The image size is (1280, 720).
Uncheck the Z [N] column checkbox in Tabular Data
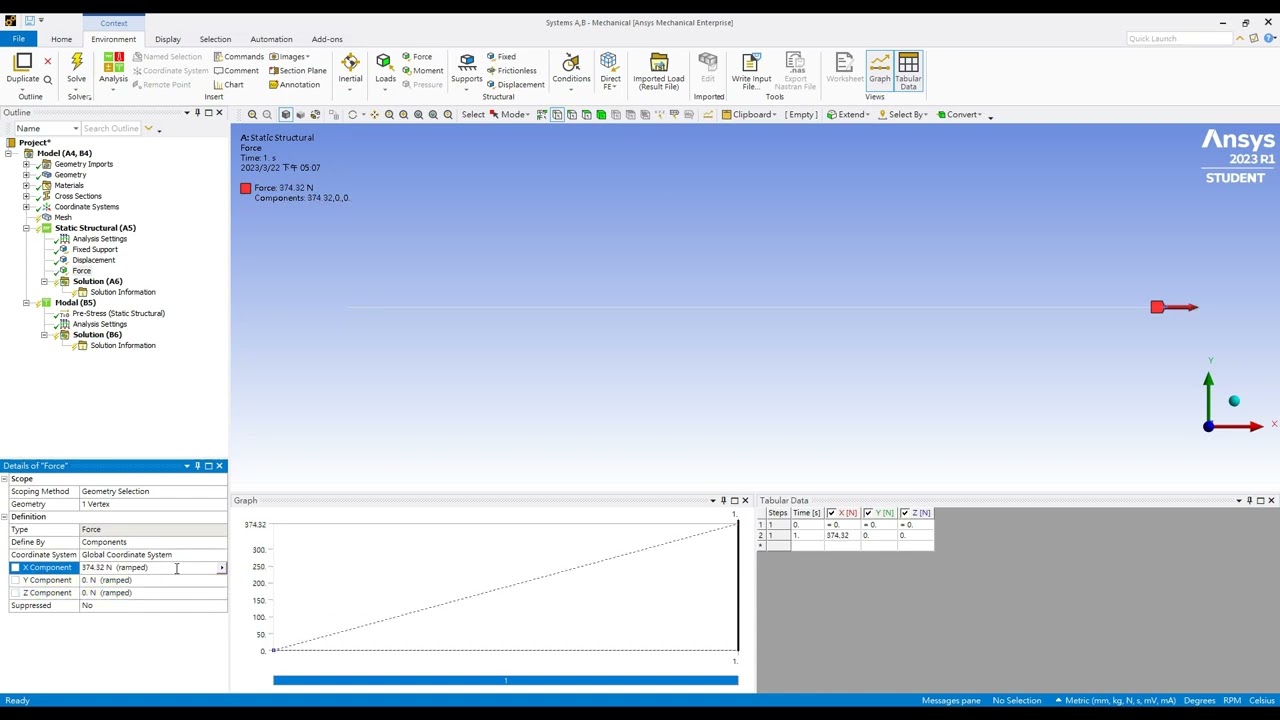tap(905, 513)
